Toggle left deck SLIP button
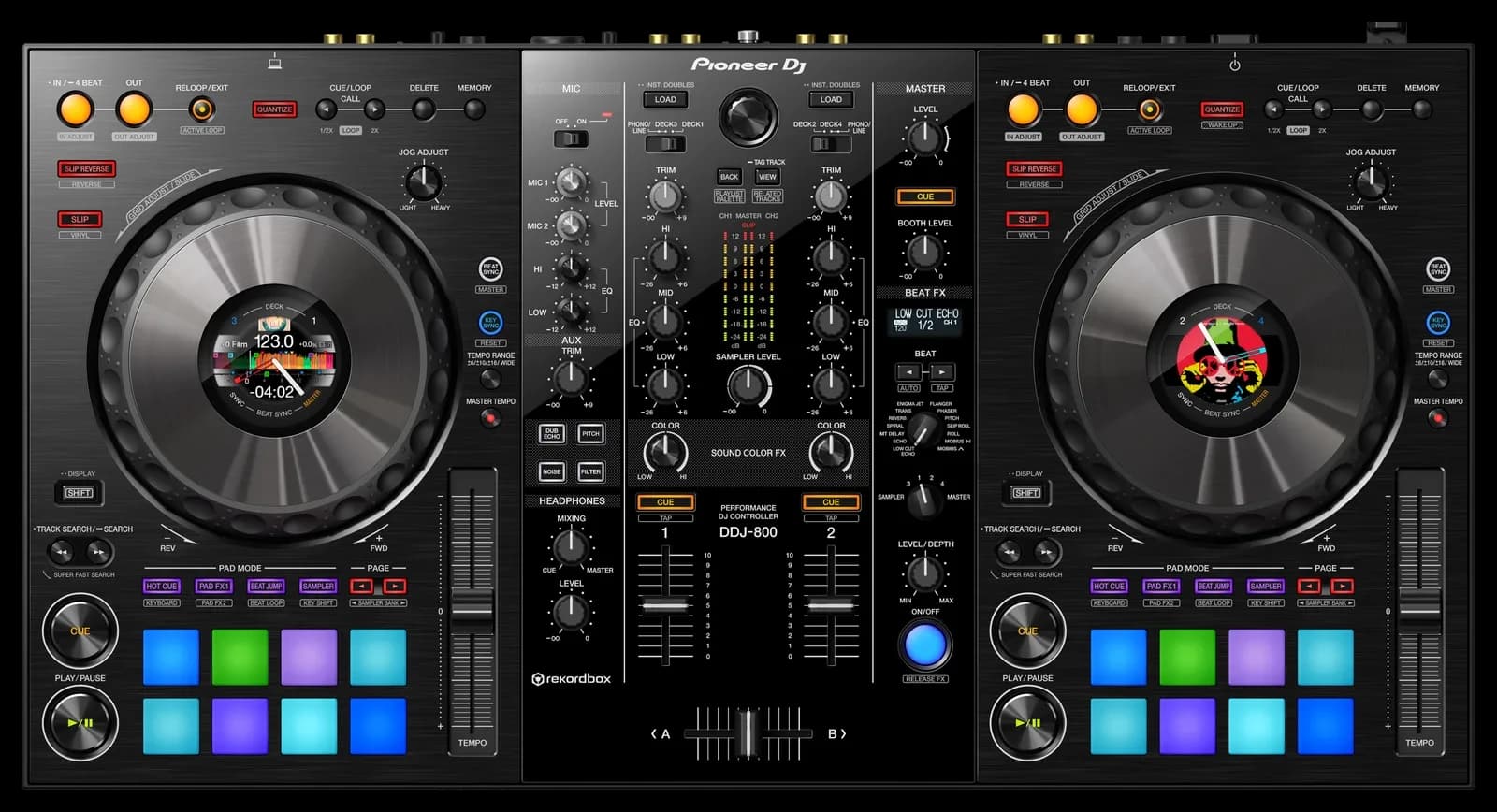The image size is (1497, 812). click(x=80, y=219)
